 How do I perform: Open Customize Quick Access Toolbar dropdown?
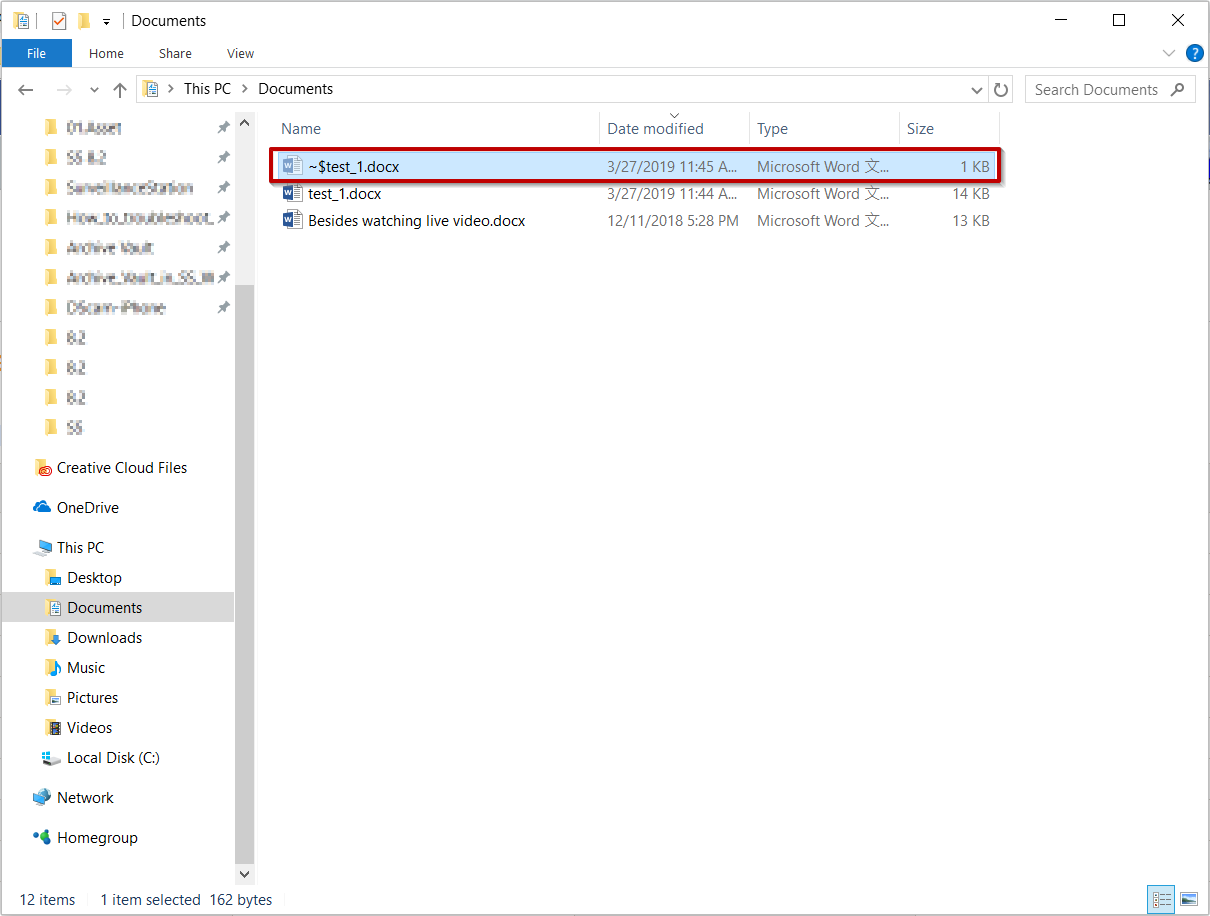[106, 21]
